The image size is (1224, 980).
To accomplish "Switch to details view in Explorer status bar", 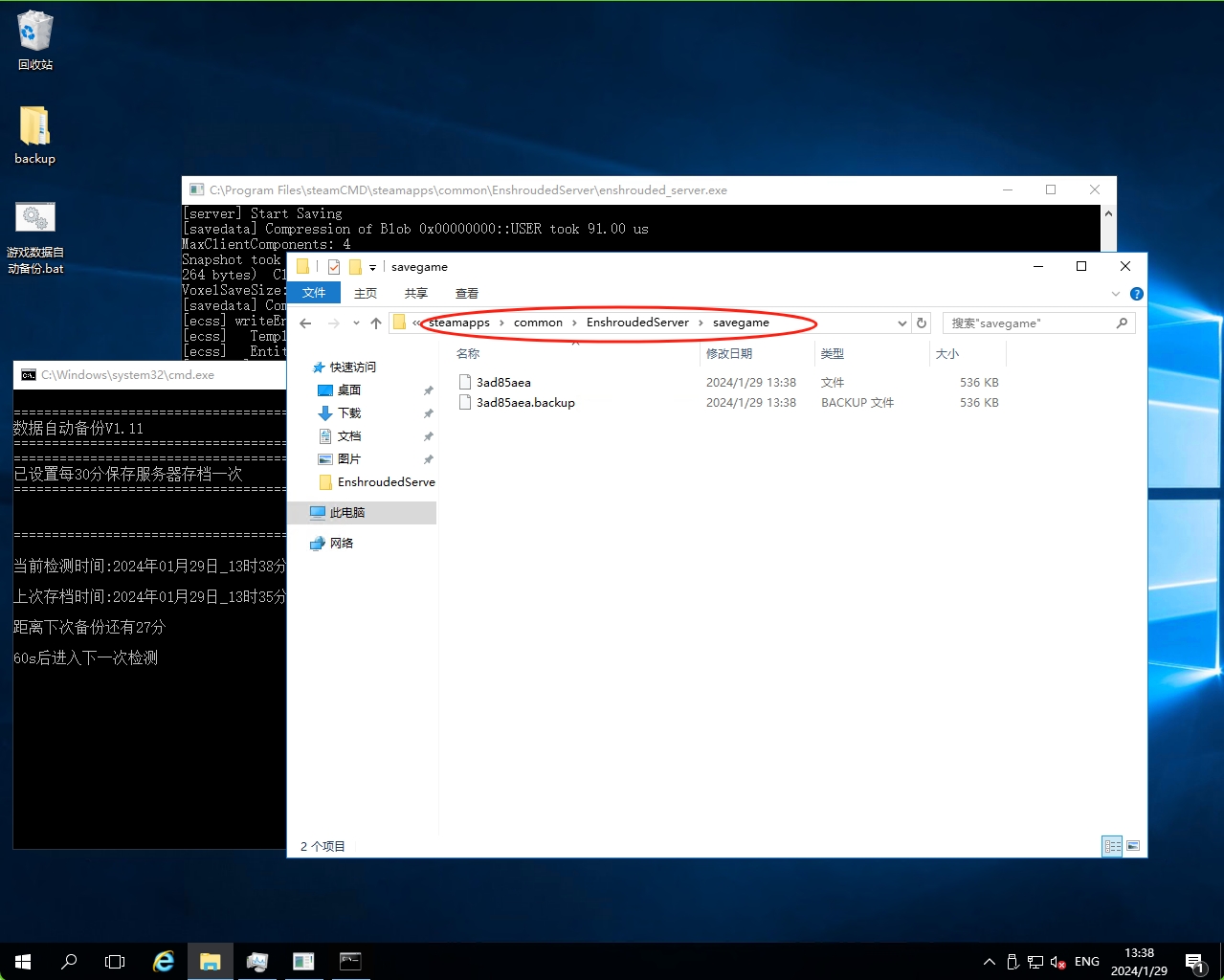I will click(1112, 846).
